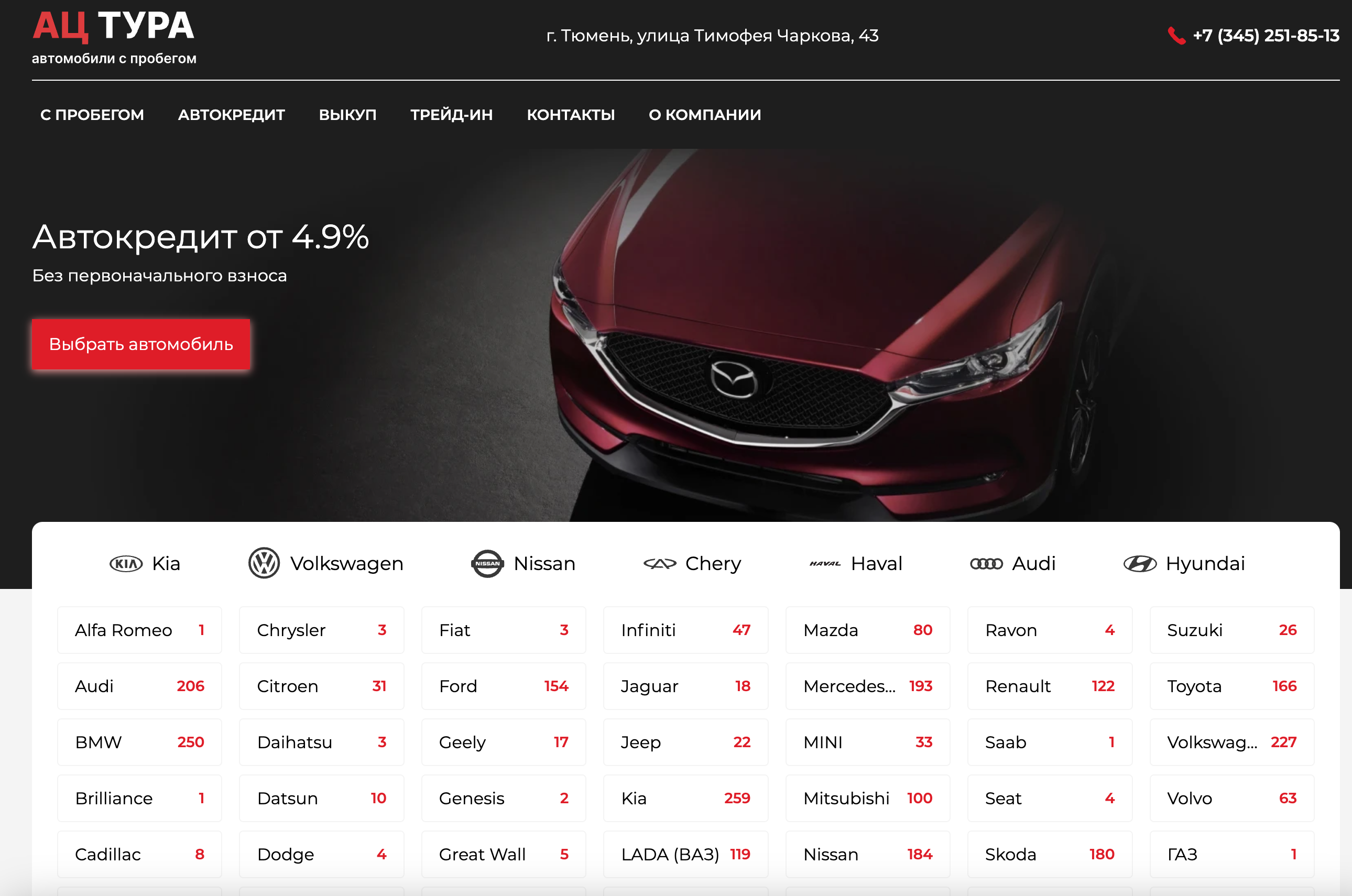Viewport: 1352px width, 896px height.
Task: Select the Fiat brand tile
Action: 504,630
